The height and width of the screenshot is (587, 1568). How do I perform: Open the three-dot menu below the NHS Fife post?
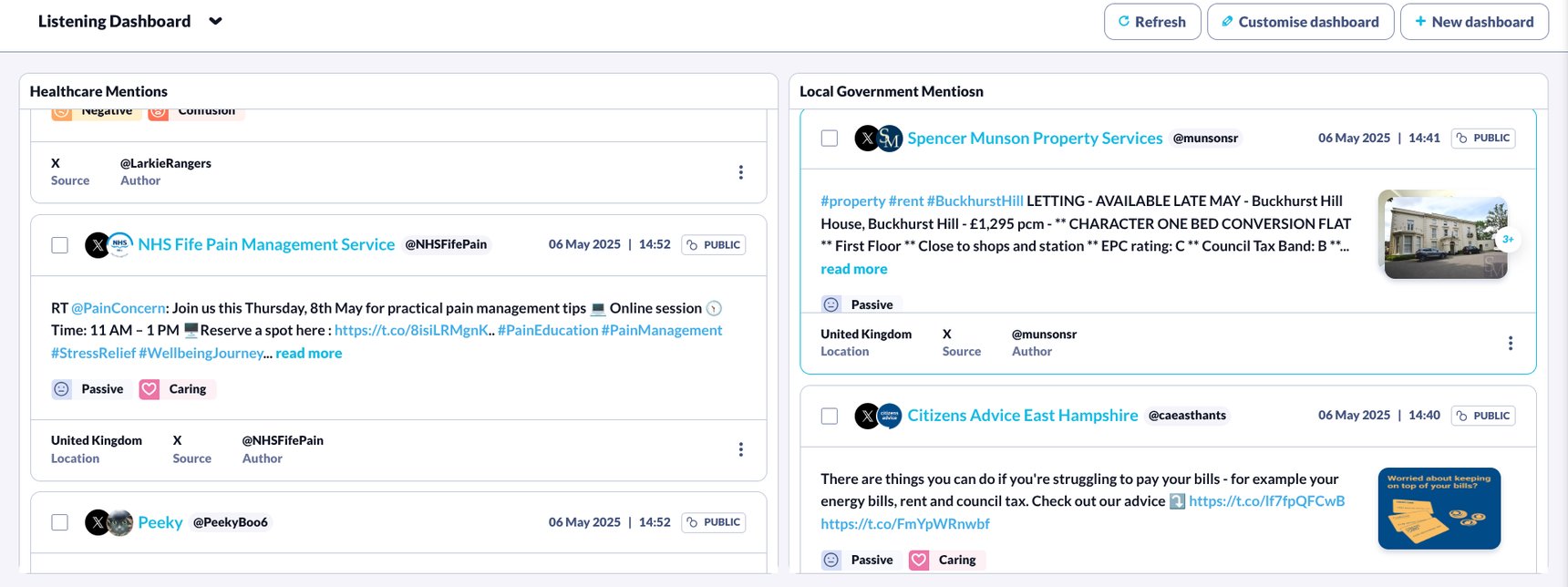(x=740, y=449)
